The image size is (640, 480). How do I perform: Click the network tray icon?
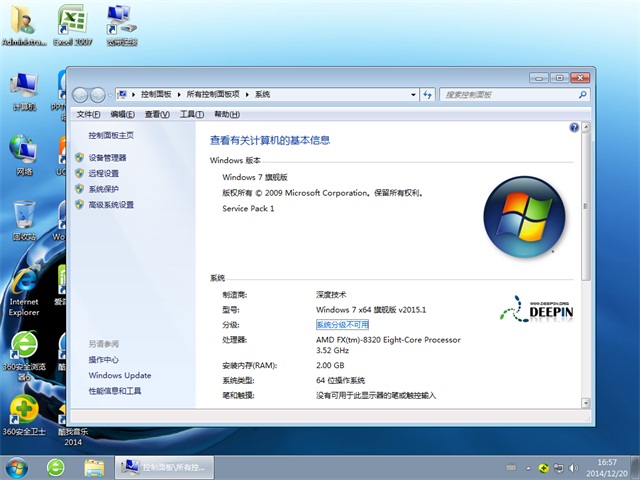point(558,468)
